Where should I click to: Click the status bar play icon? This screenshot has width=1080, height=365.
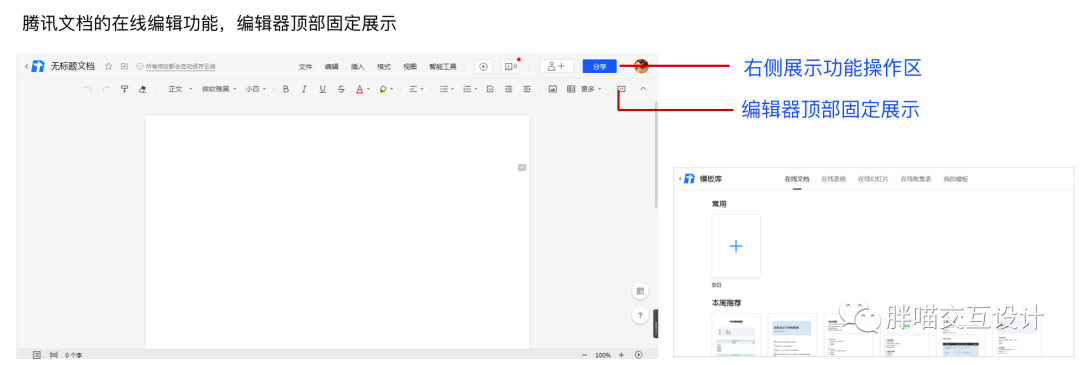[x=638, y=355]
